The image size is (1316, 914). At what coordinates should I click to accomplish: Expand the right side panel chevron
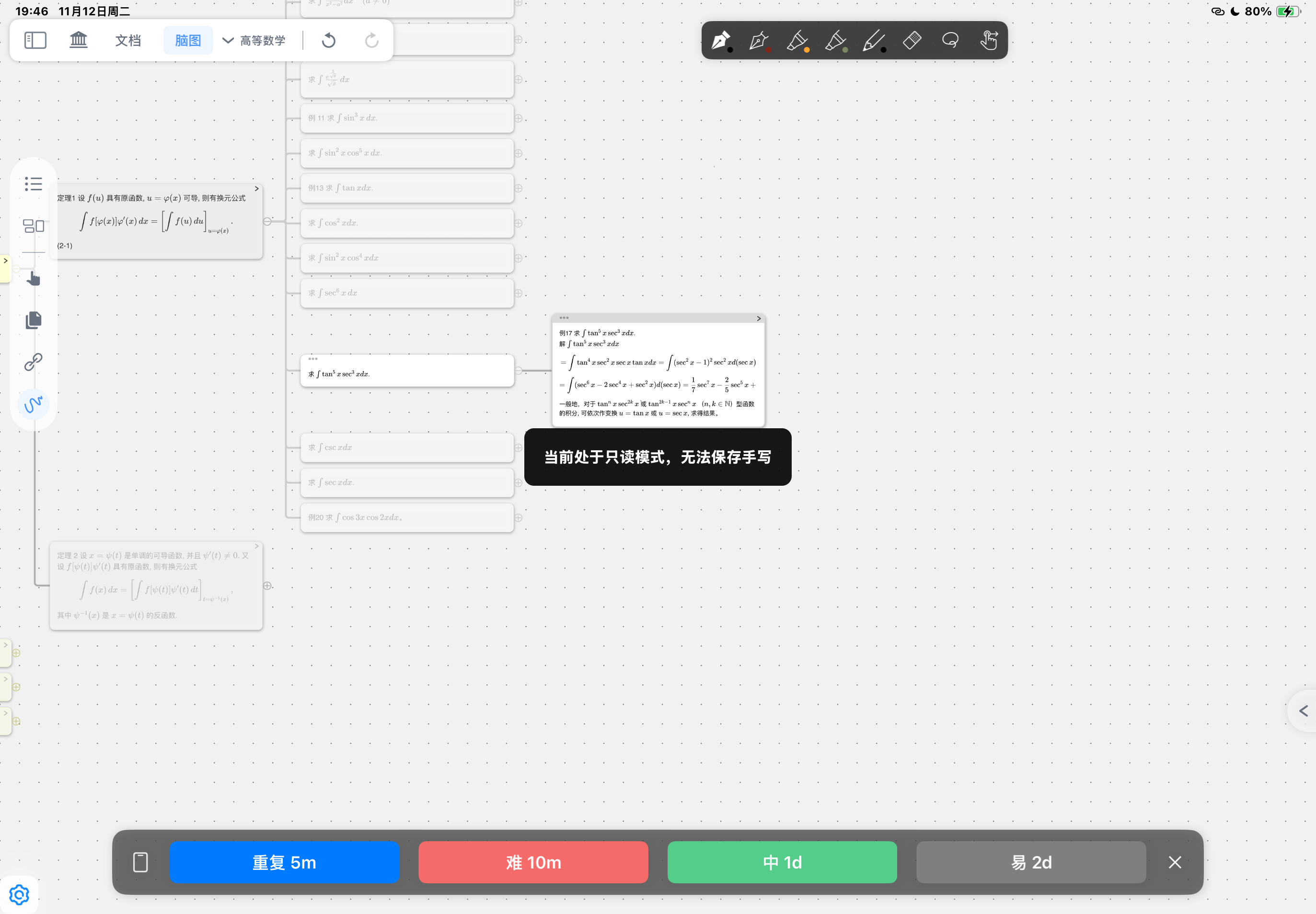pos(1304,711)
